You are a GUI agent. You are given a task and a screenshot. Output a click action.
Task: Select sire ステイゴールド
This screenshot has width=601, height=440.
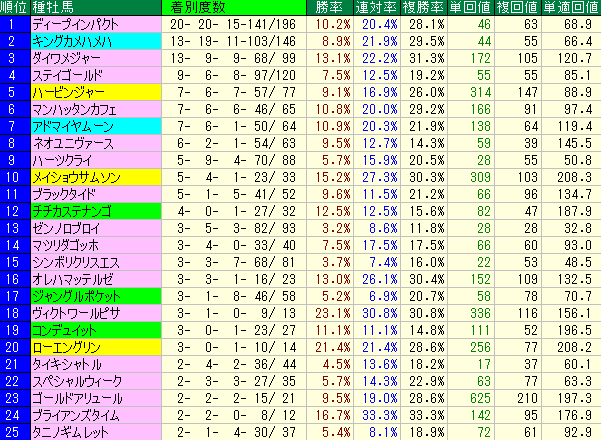coord(96,75)
